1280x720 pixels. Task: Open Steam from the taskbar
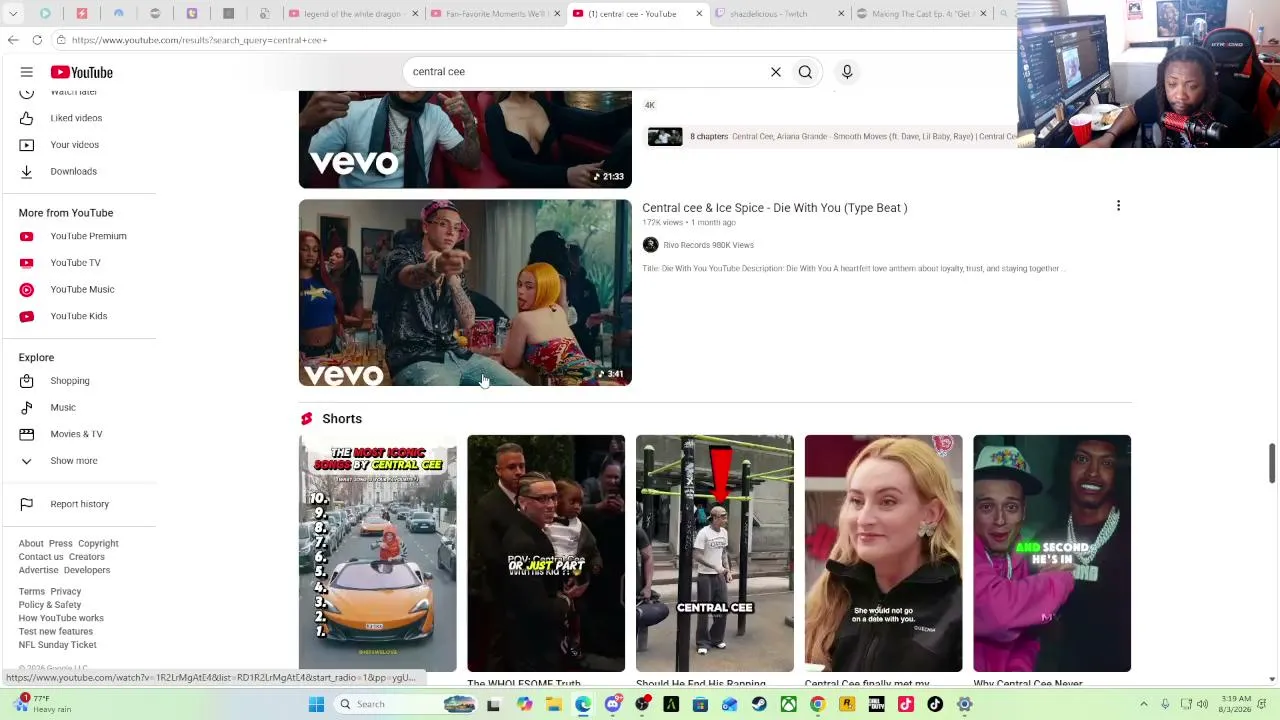coord(759,704)
